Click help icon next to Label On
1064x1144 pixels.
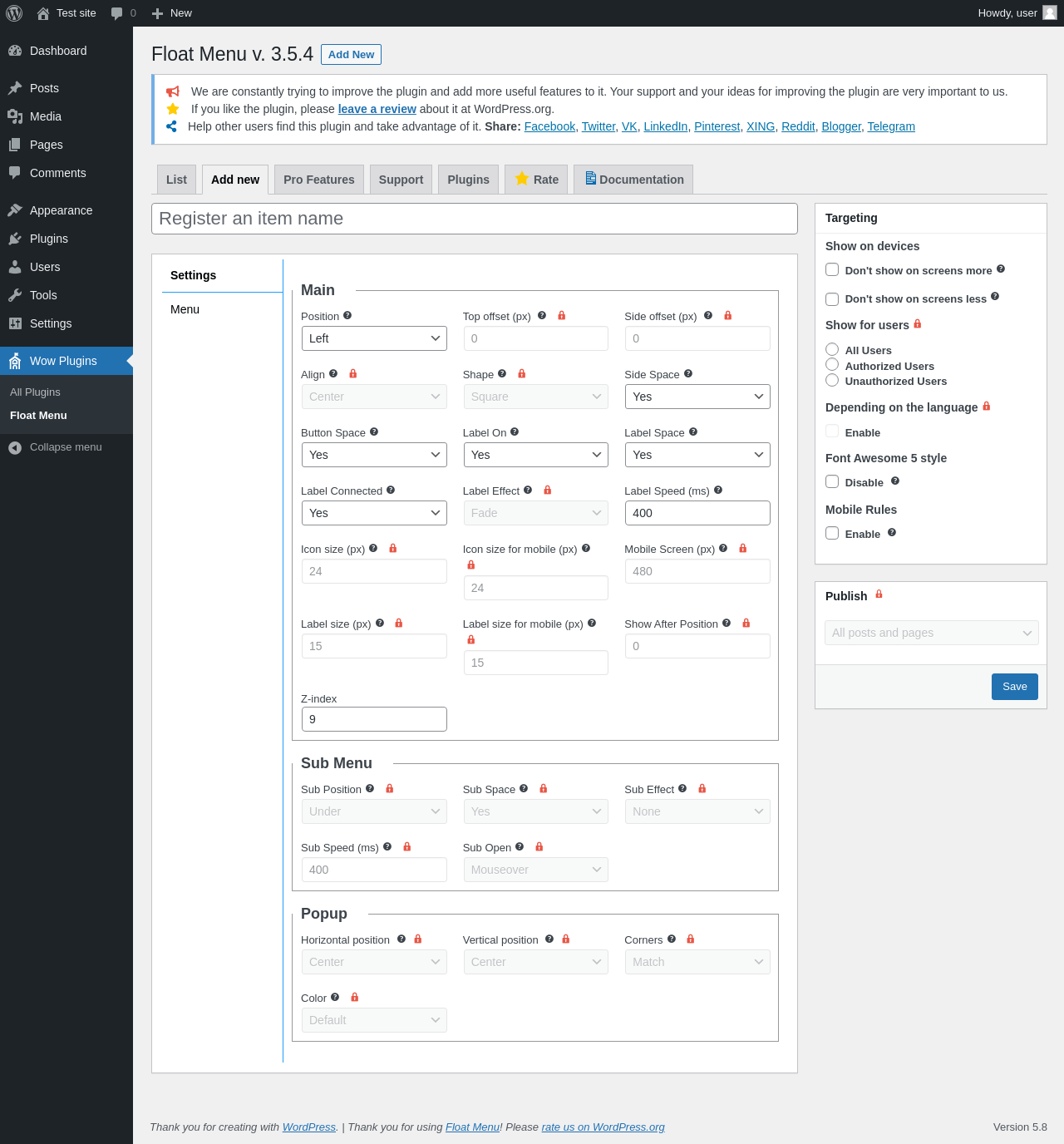pyautogui.click(x=515, y=431)
